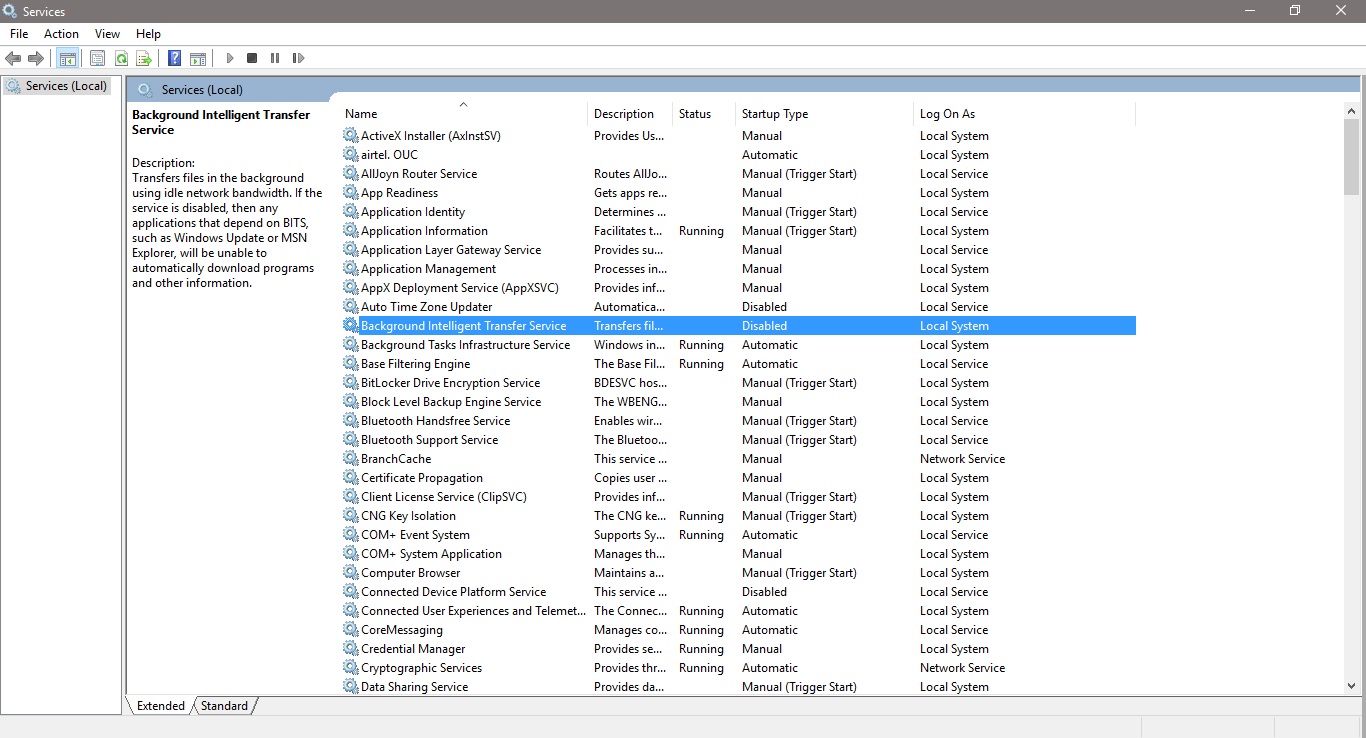
Task: Select Certificate Propagation service
Action: point(422,478)
